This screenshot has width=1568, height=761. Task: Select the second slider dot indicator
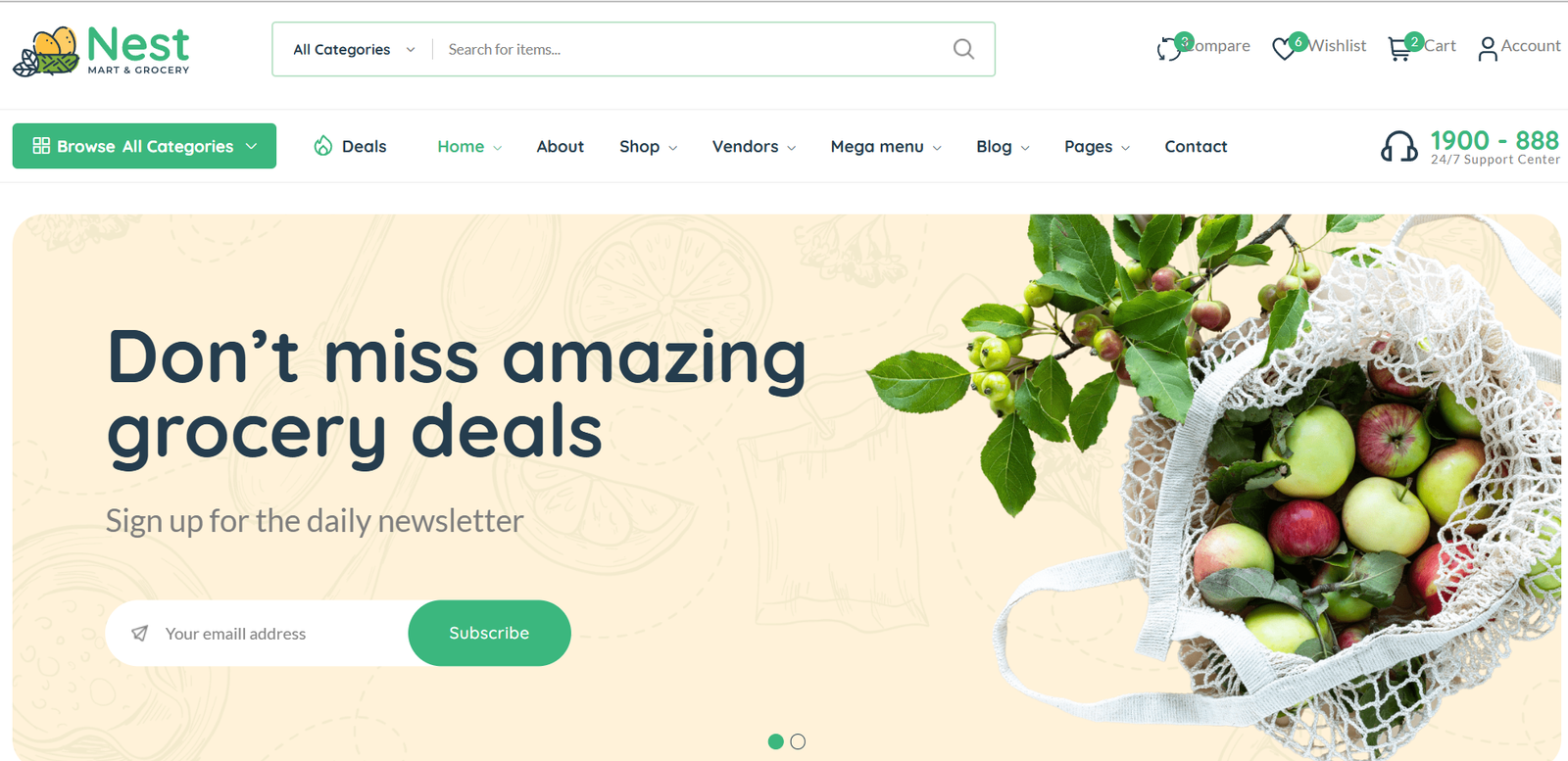pos(798,741)
